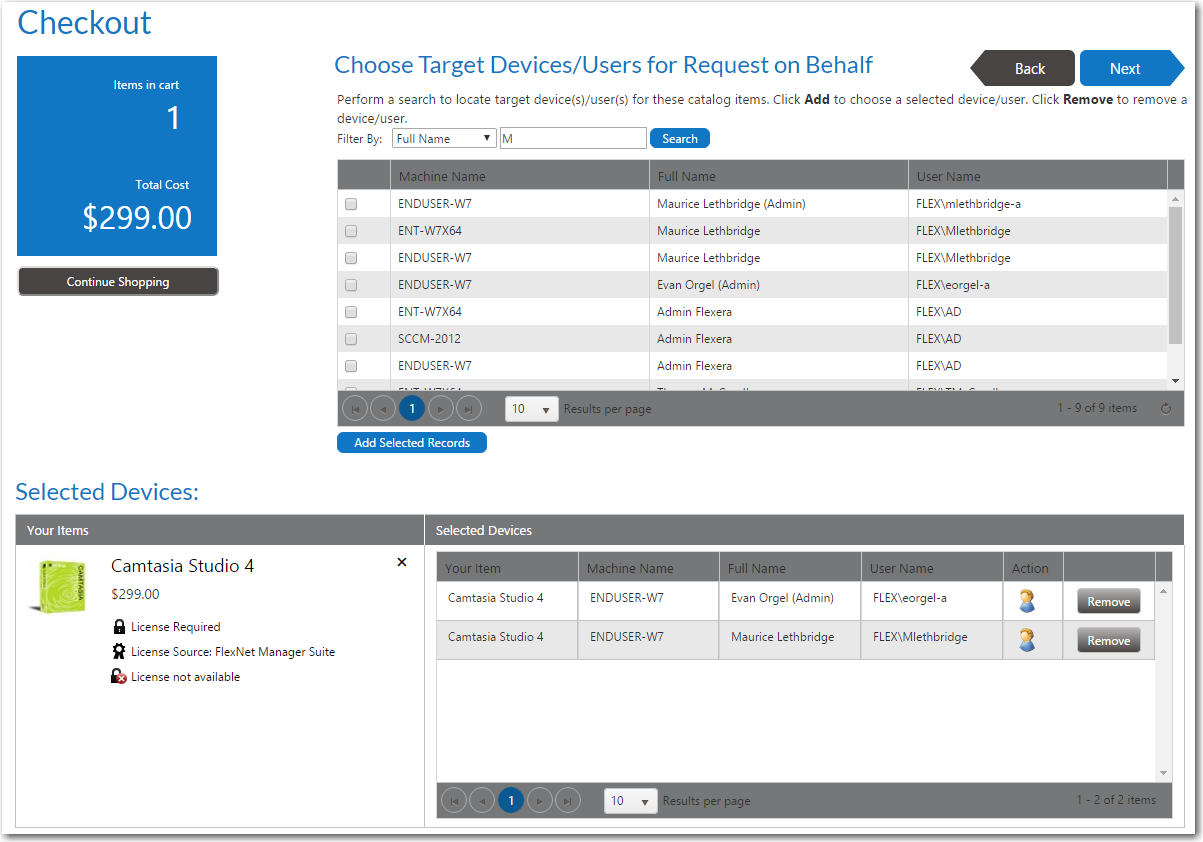
Task: Check the ENDUSER-W7 Evan Orgel row
Action: (x=350, y=284)
